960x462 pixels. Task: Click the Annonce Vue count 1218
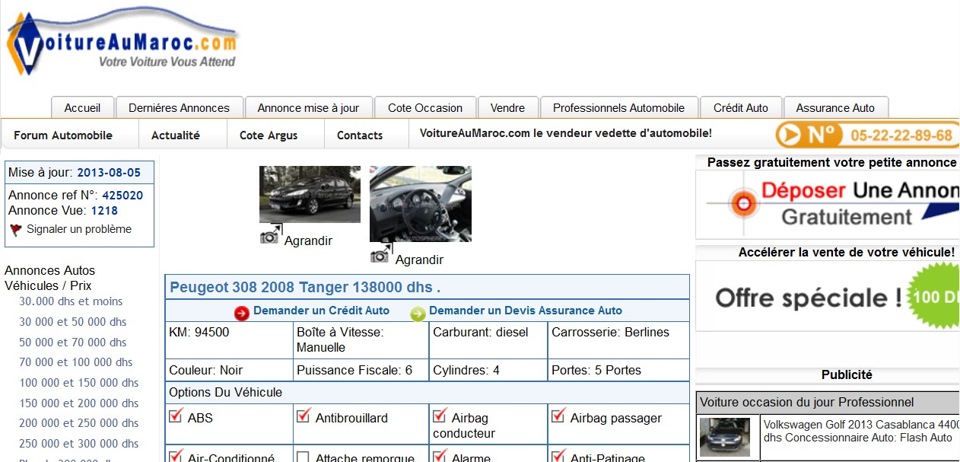[x=105, y=211]
